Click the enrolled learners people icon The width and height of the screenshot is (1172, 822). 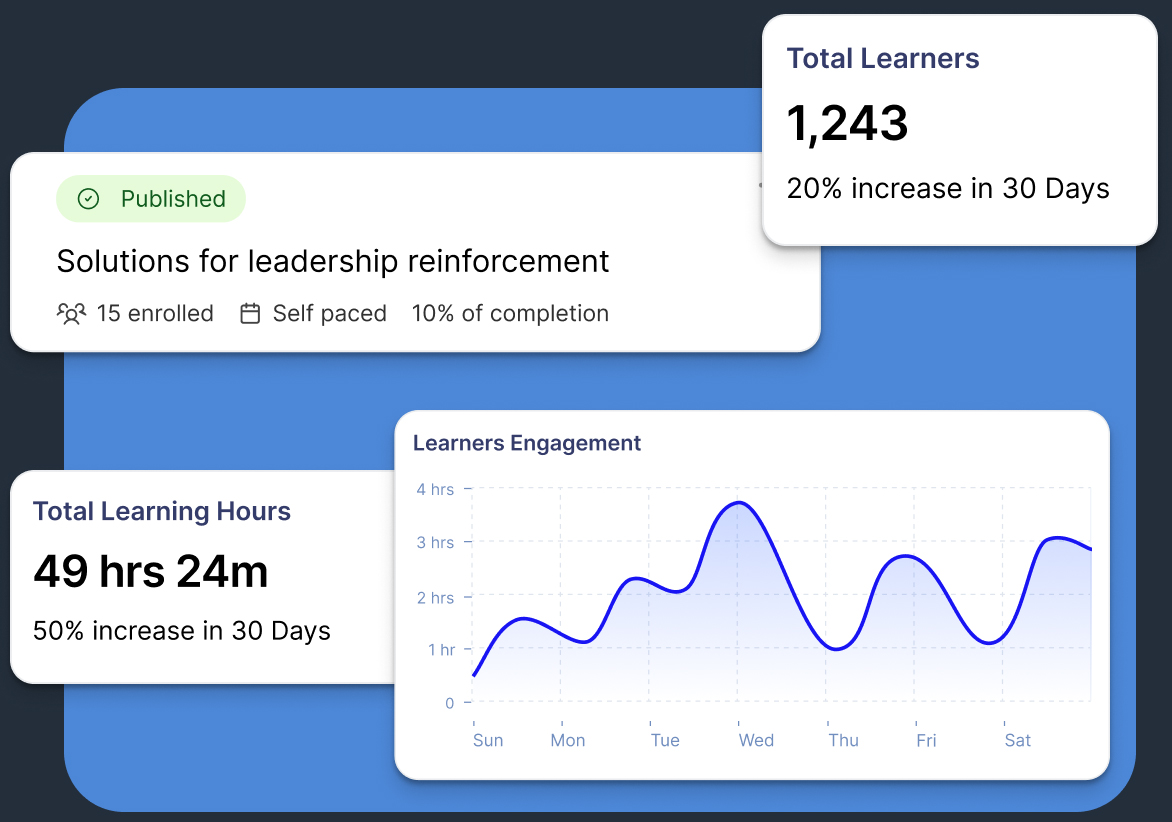(x=71, y=314)
